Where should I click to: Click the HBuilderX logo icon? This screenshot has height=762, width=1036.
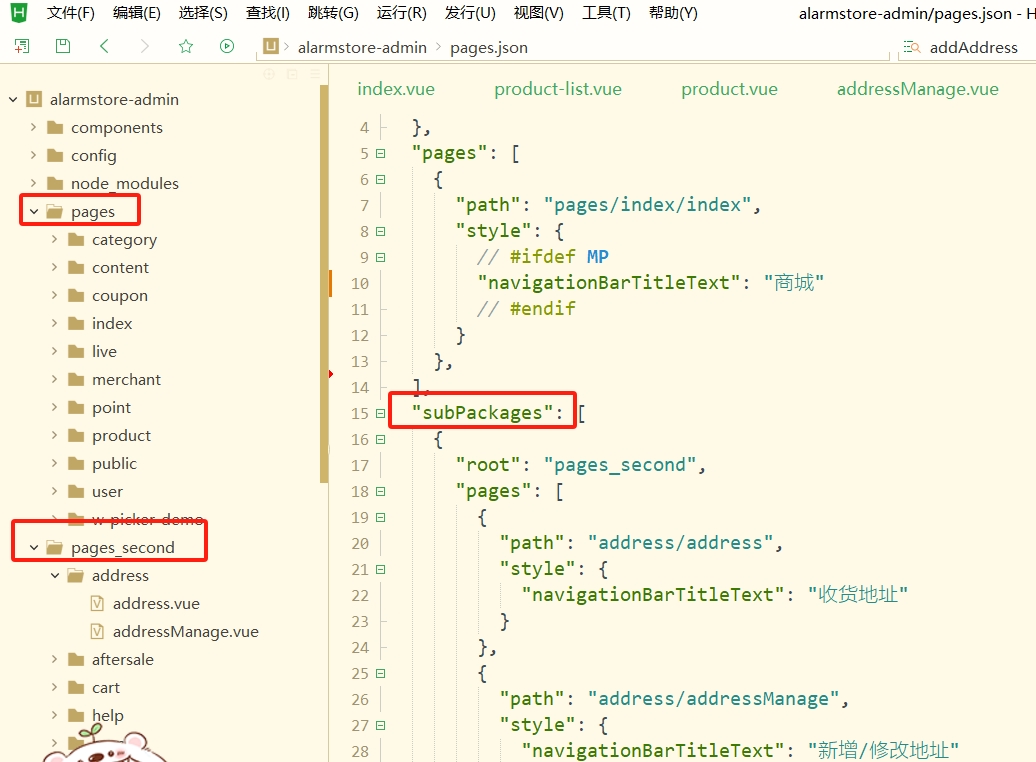[19, 12]
